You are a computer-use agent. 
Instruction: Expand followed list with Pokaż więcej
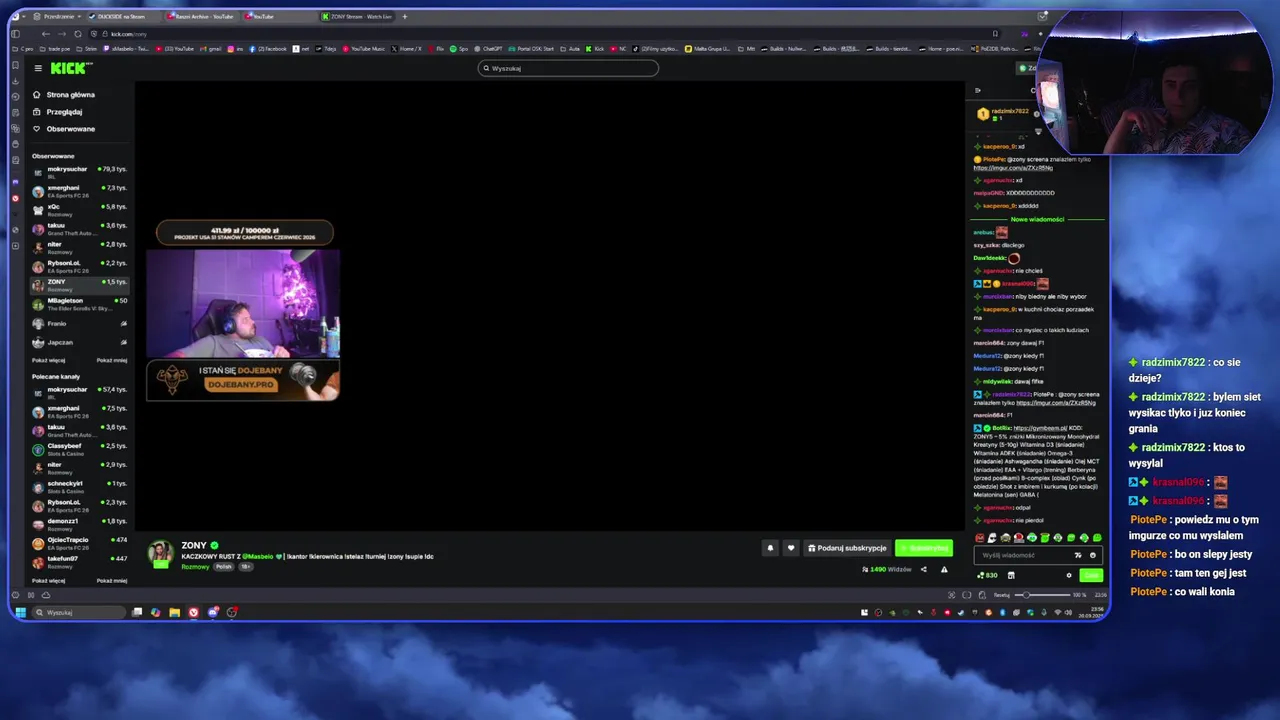pyautogui.click(x=48, y=360)
